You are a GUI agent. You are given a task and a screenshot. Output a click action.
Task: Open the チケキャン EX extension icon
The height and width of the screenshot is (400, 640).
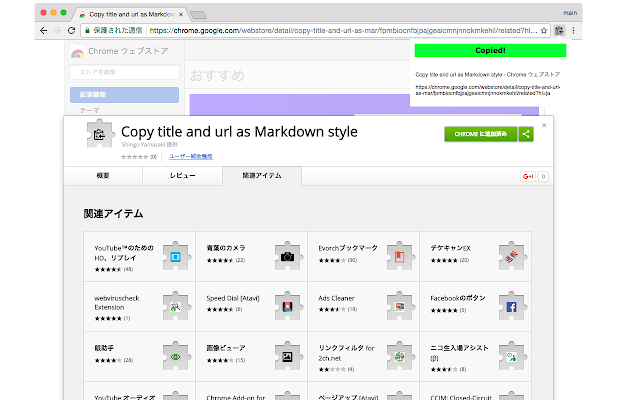pyautogui.click(x=511, y=256)
